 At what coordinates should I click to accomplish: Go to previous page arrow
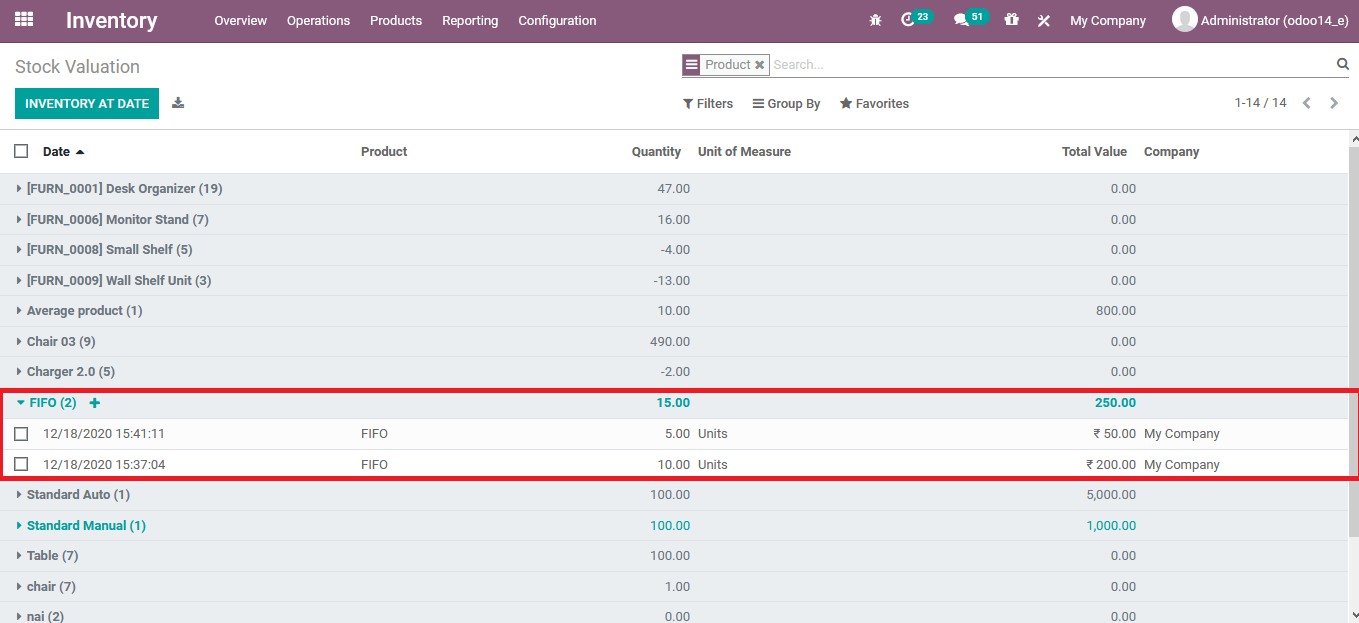(x=1306, y=103)
